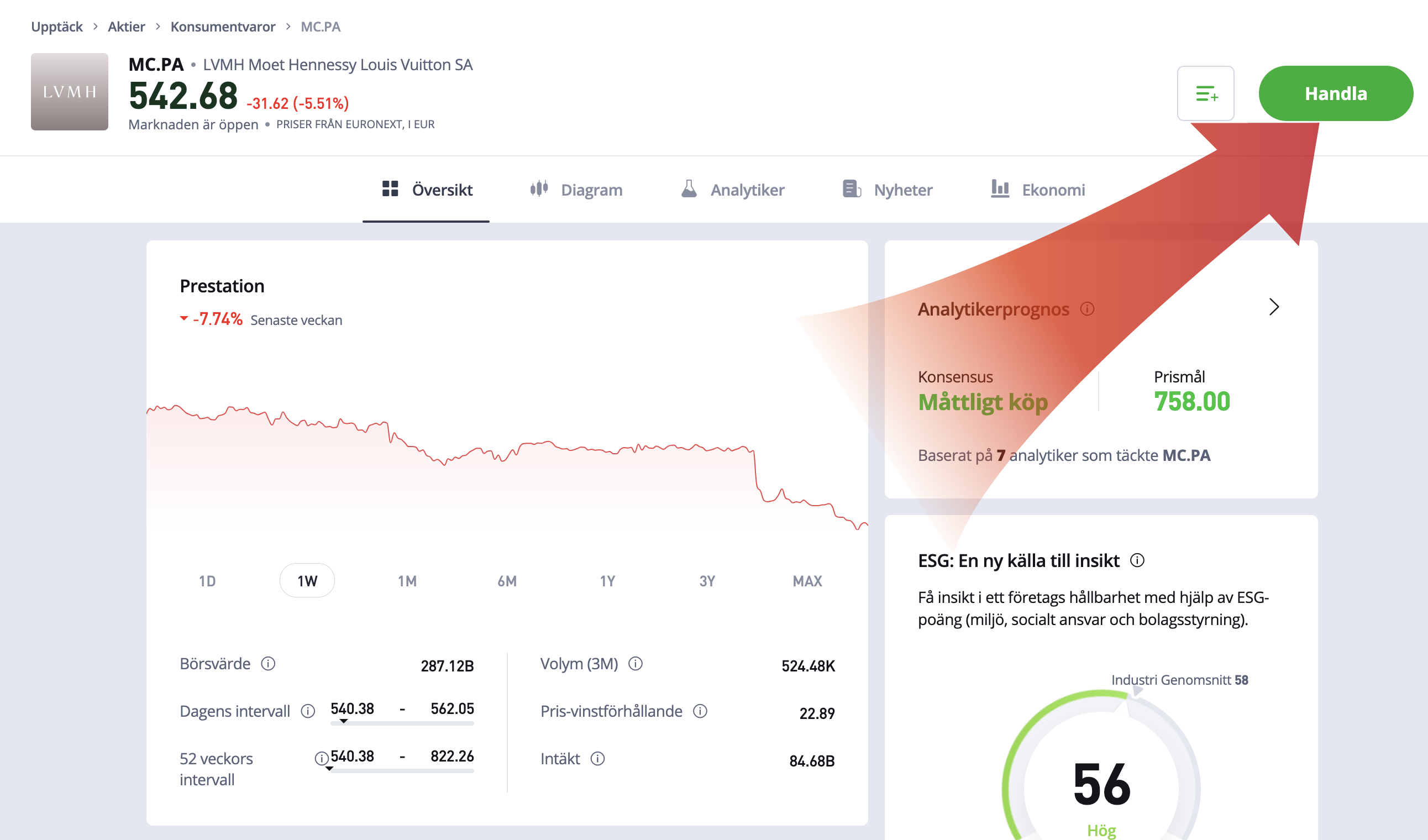Open the Konsumentvaror breadcrumb link

click(x=223, y=27)
